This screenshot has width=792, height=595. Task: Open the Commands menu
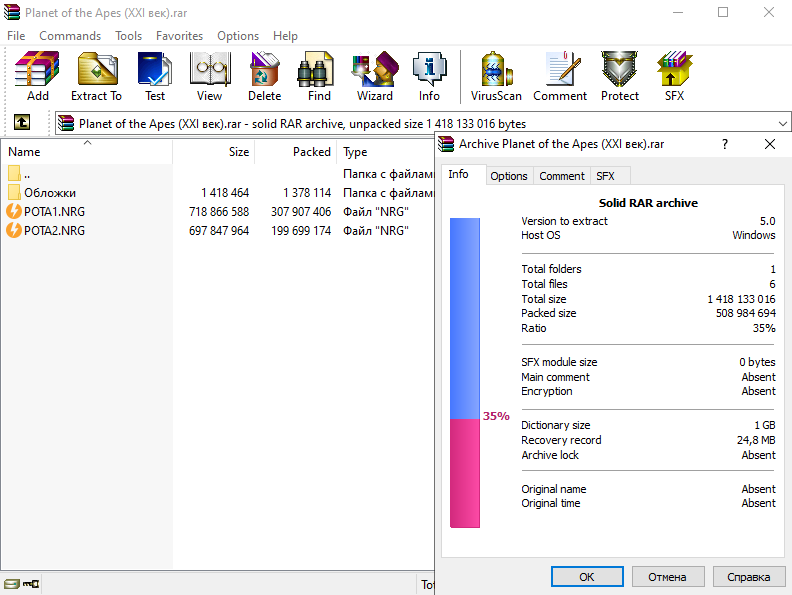click(70, 35)
